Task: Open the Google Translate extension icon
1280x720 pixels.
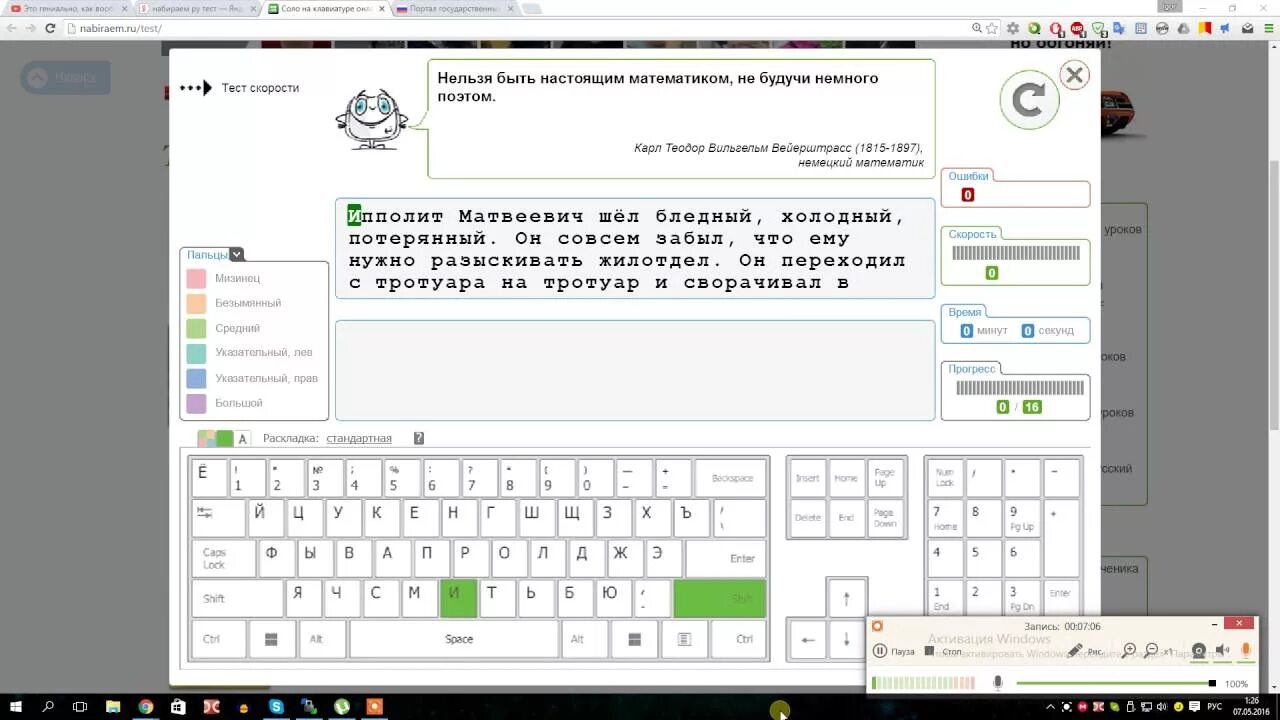Action: pyautogui.click(x=1121, y=28)
